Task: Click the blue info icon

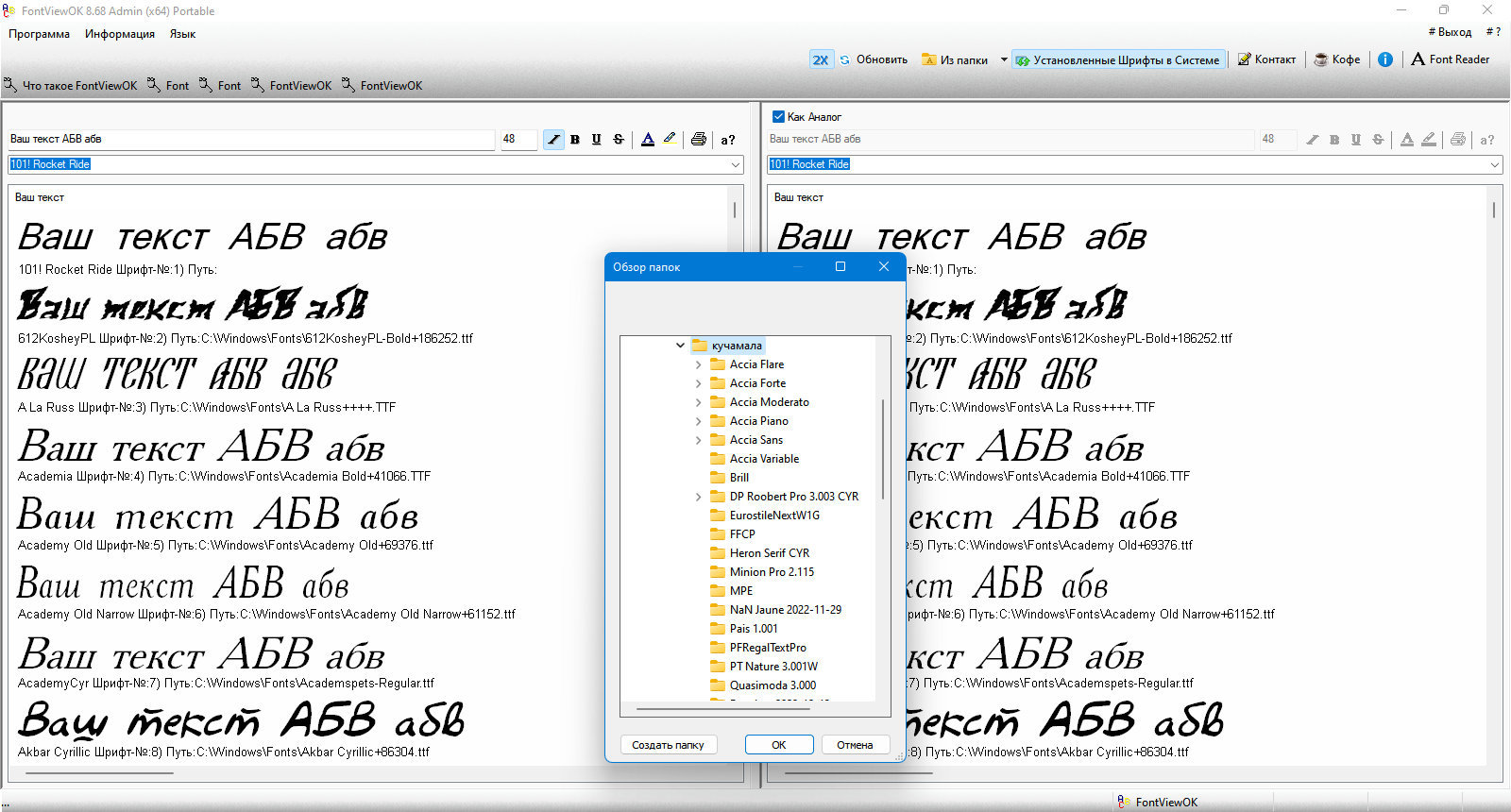Action: click(1385, 59)
